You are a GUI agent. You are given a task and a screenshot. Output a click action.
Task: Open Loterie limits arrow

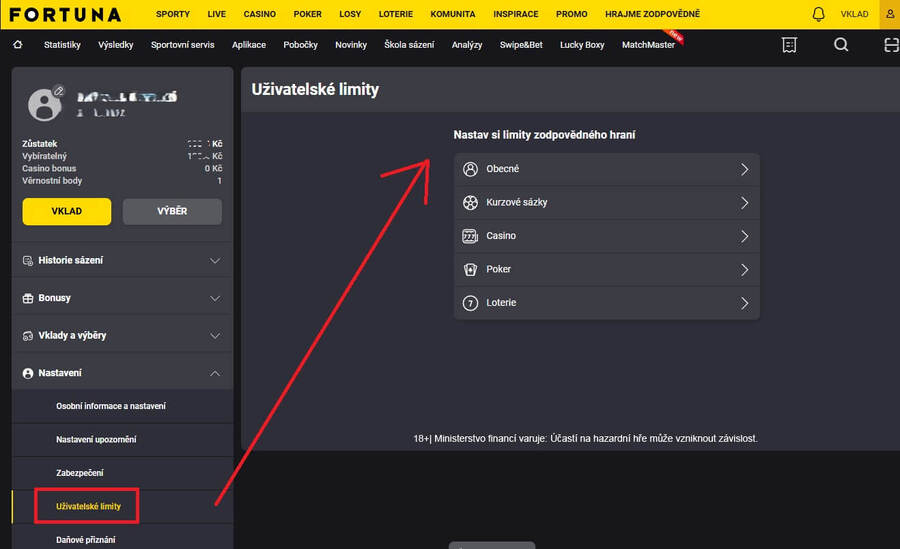[744, 303]
